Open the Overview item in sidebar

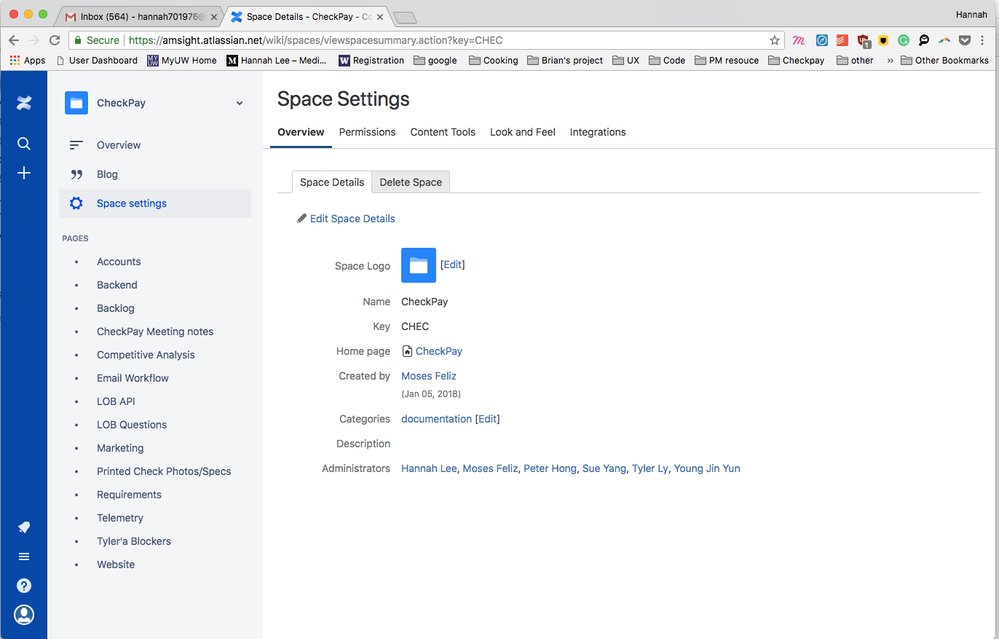119,145
